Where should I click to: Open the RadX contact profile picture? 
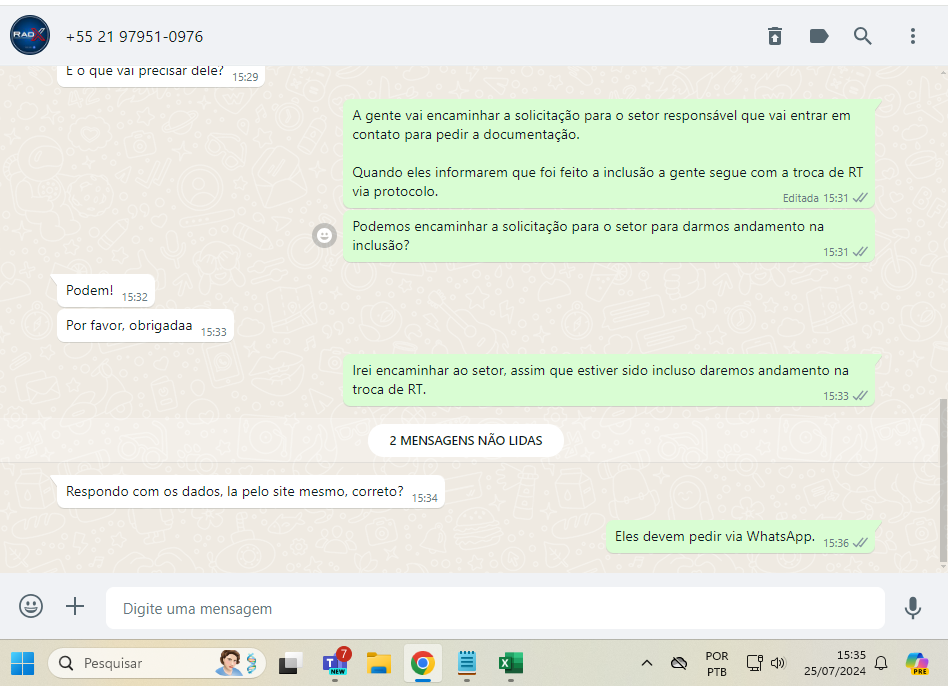pyautogui.click(x=30, y=36)
